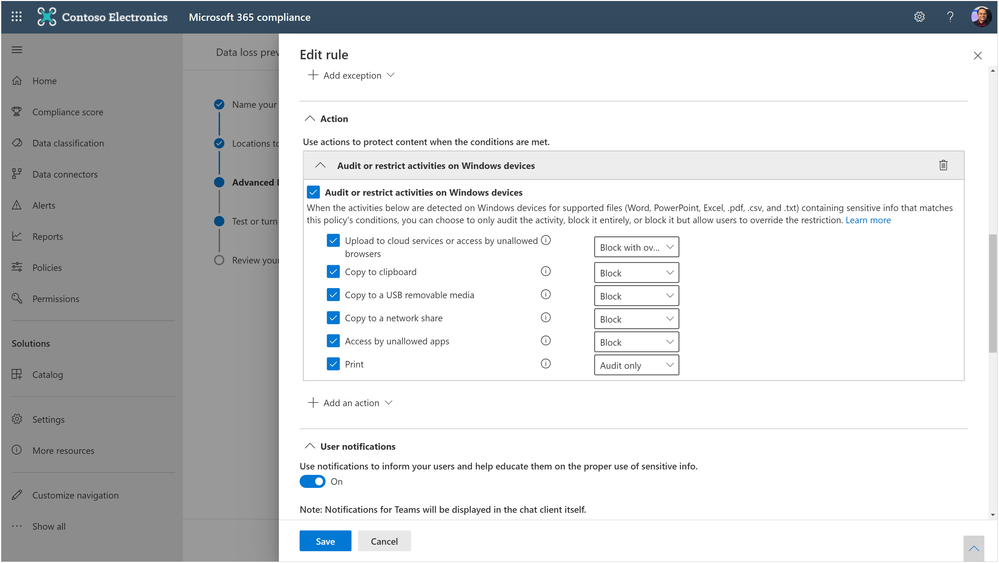Click the Policies sliders icon
Image resolution: width=999 pixels, height=563 pixels.
17,267
